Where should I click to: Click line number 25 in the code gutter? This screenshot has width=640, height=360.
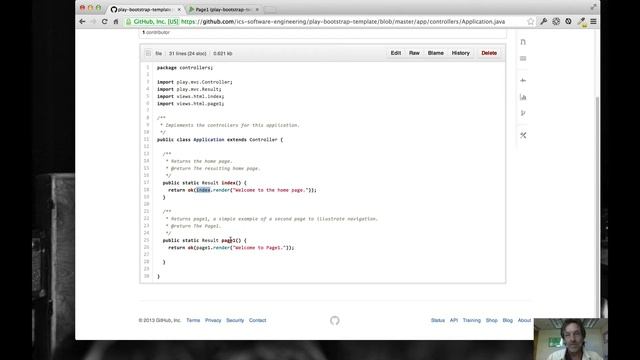coord(147,240)
